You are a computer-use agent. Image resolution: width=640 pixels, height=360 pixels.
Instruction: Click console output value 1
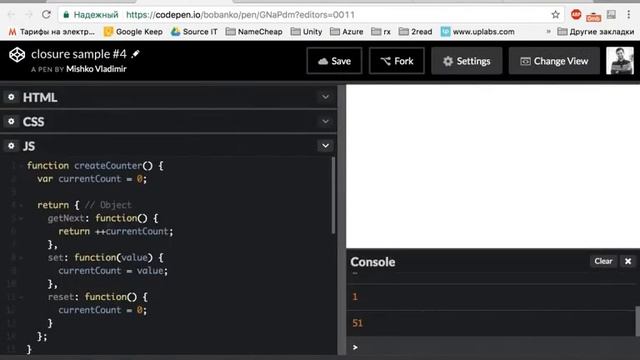355,297
